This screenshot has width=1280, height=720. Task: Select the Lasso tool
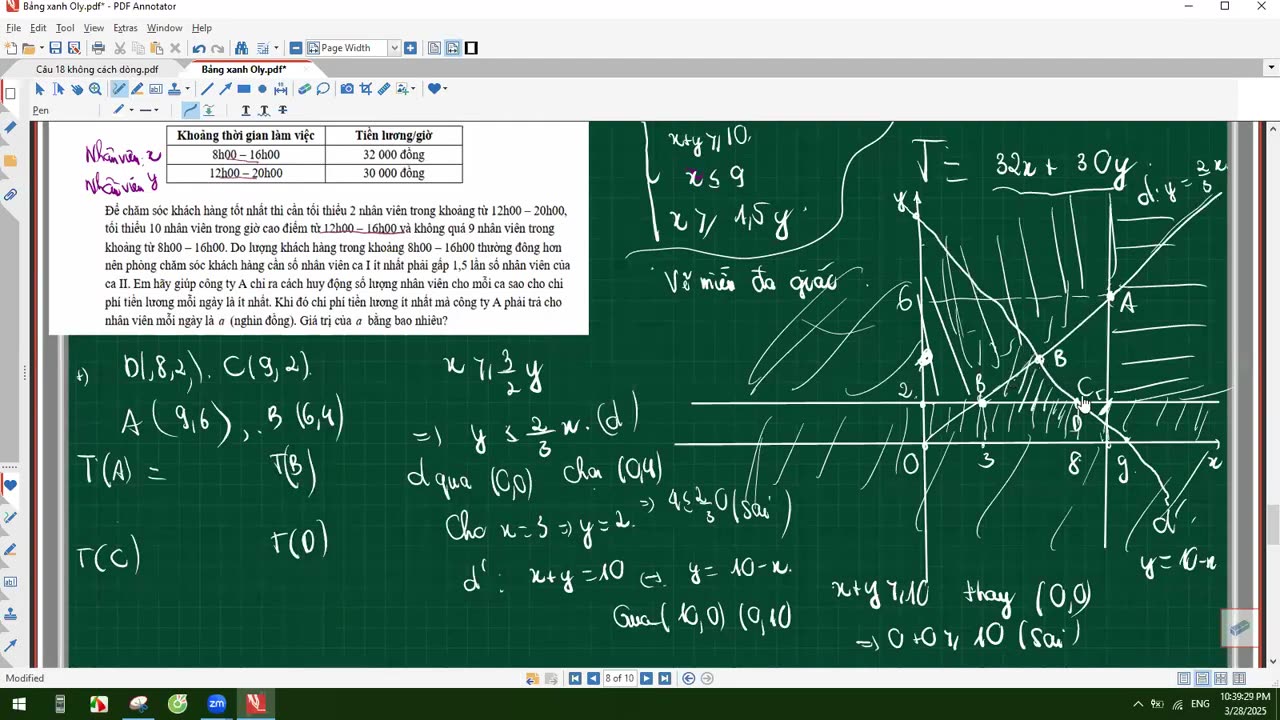(x=323, y=89)
